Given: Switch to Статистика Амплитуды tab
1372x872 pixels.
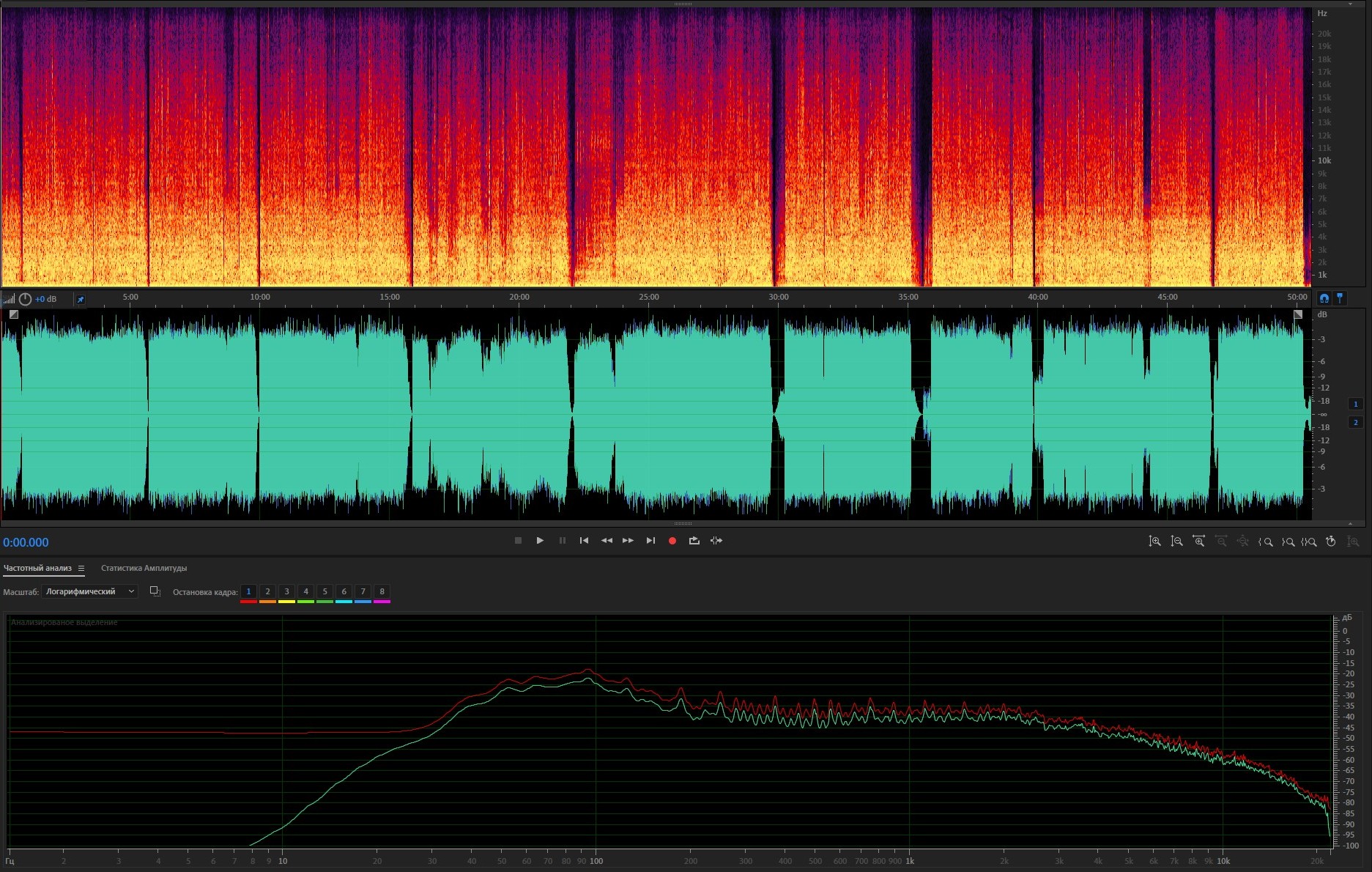Looking at the screenshot, I should 144,568.
